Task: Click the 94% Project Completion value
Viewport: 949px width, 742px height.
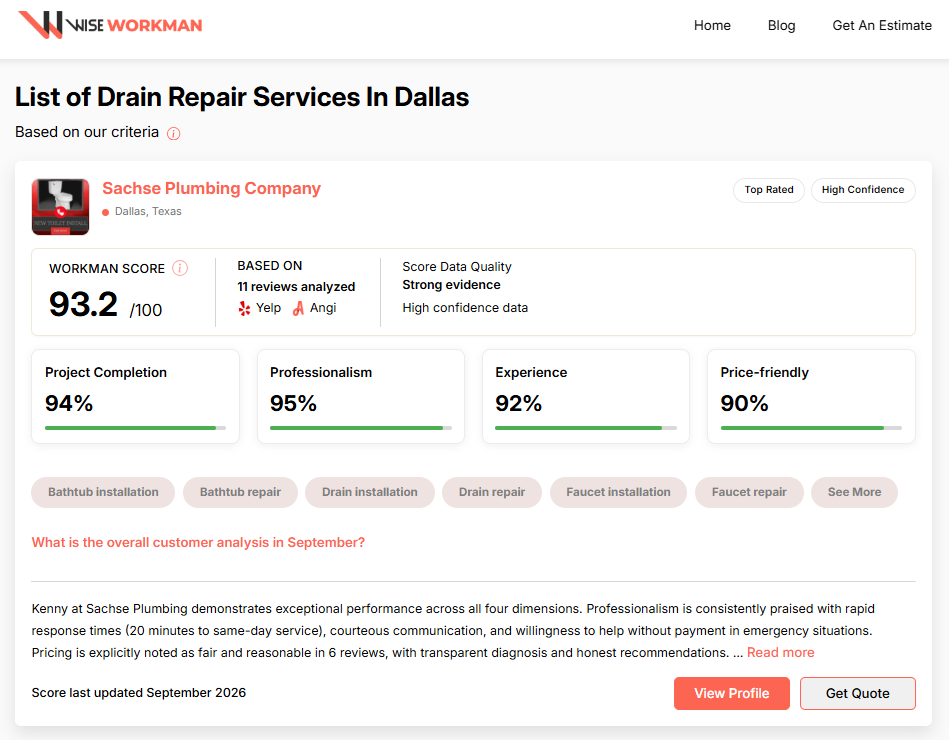Action: (x=69, y=404)
